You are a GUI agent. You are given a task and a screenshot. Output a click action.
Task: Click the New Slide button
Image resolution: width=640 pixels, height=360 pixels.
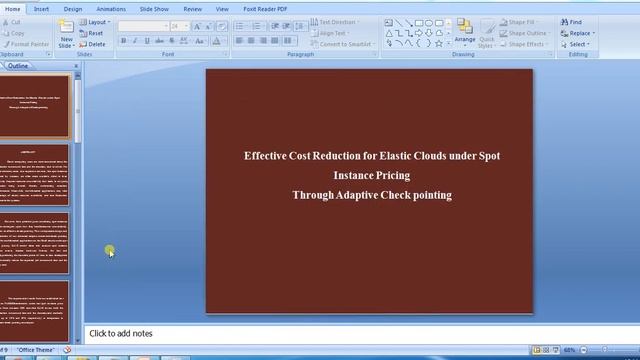[x=66, y=34]
